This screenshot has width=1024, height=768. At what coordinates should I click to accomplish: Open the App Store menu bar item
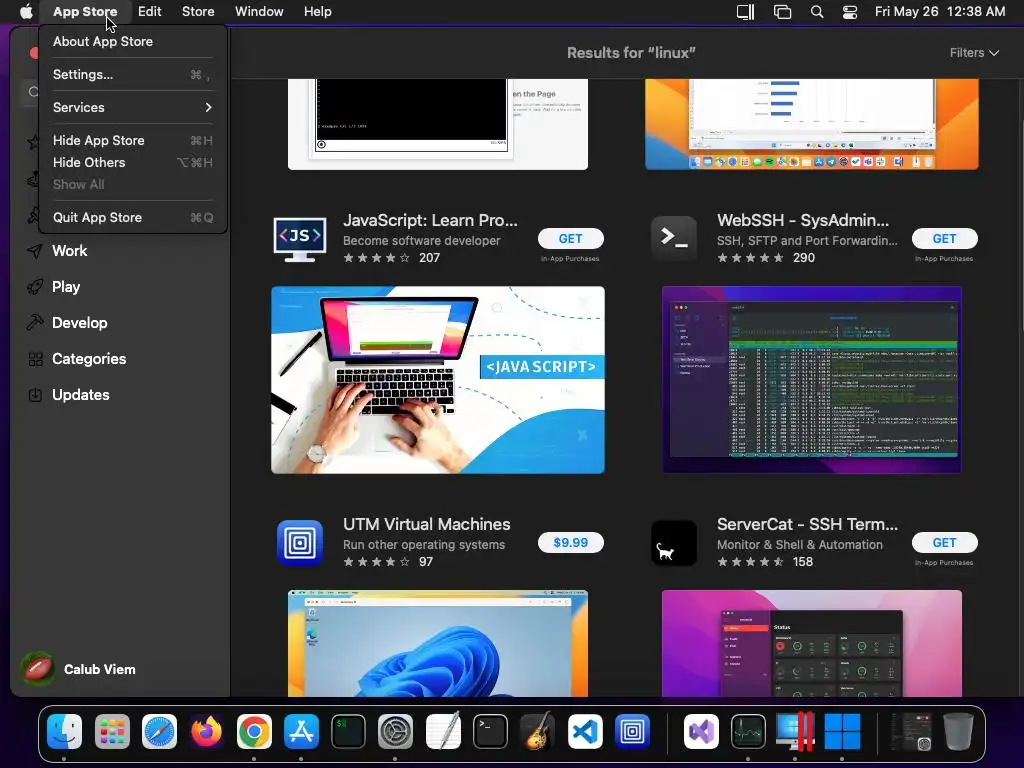coord(85,11)
